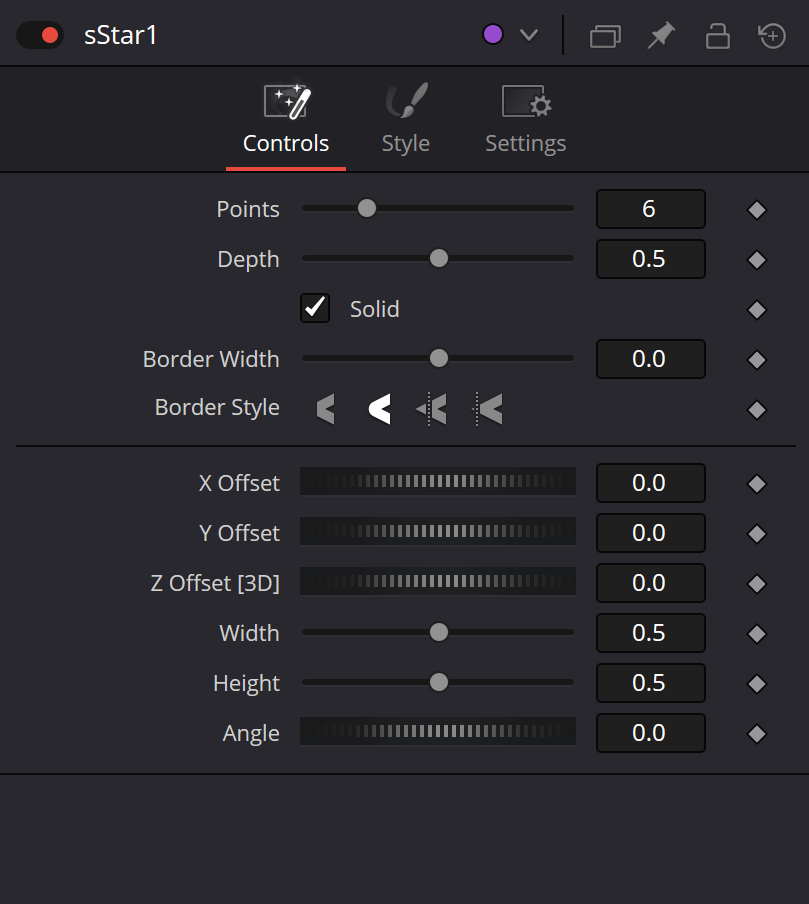The height and width of the screenshot is (904, 809).
Task: Click the Border Width value field
Action: [650, 359]
